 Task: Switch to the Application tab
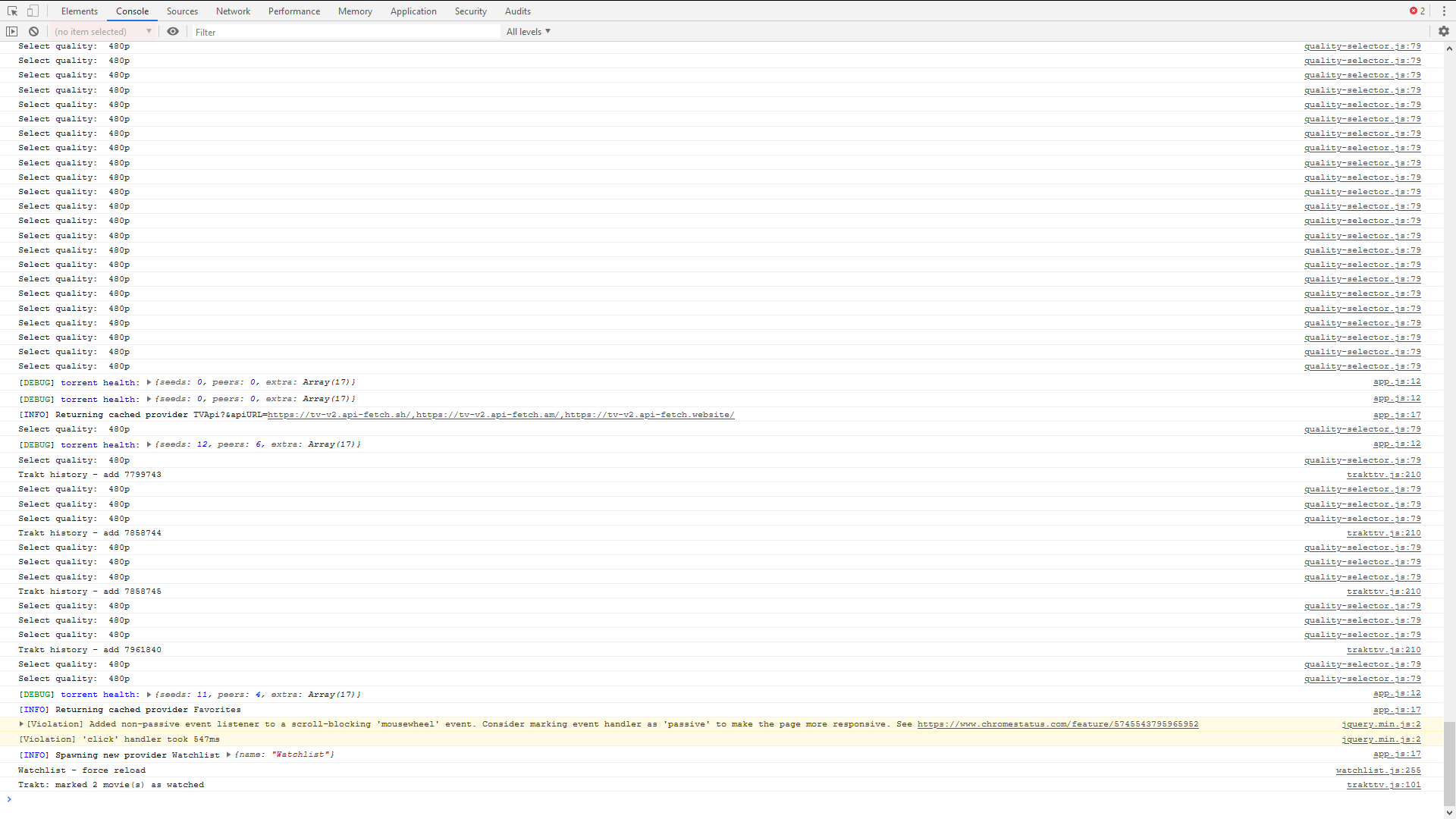(413, 11)
